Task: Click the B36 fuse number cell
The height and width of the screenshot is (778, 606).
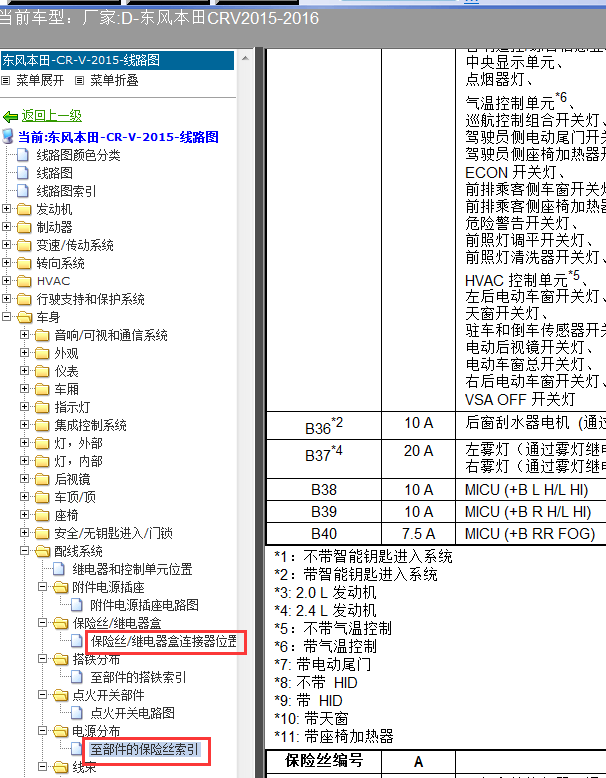Action: click(x=324, y=425)
